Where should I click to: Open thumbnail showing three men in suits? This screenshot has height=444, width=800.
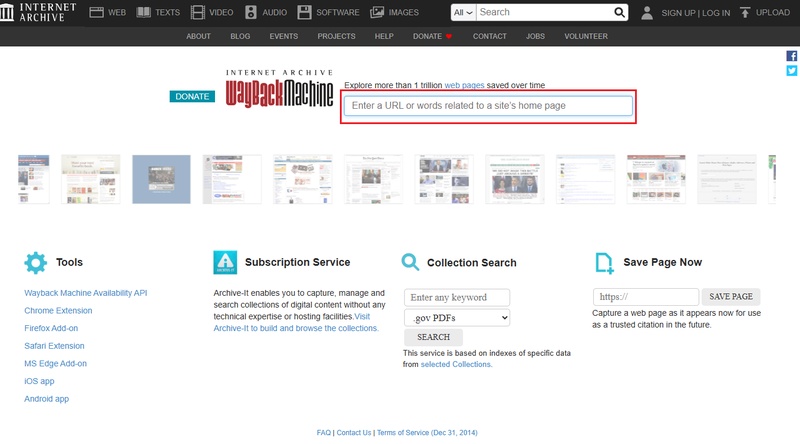pos(514,179)
